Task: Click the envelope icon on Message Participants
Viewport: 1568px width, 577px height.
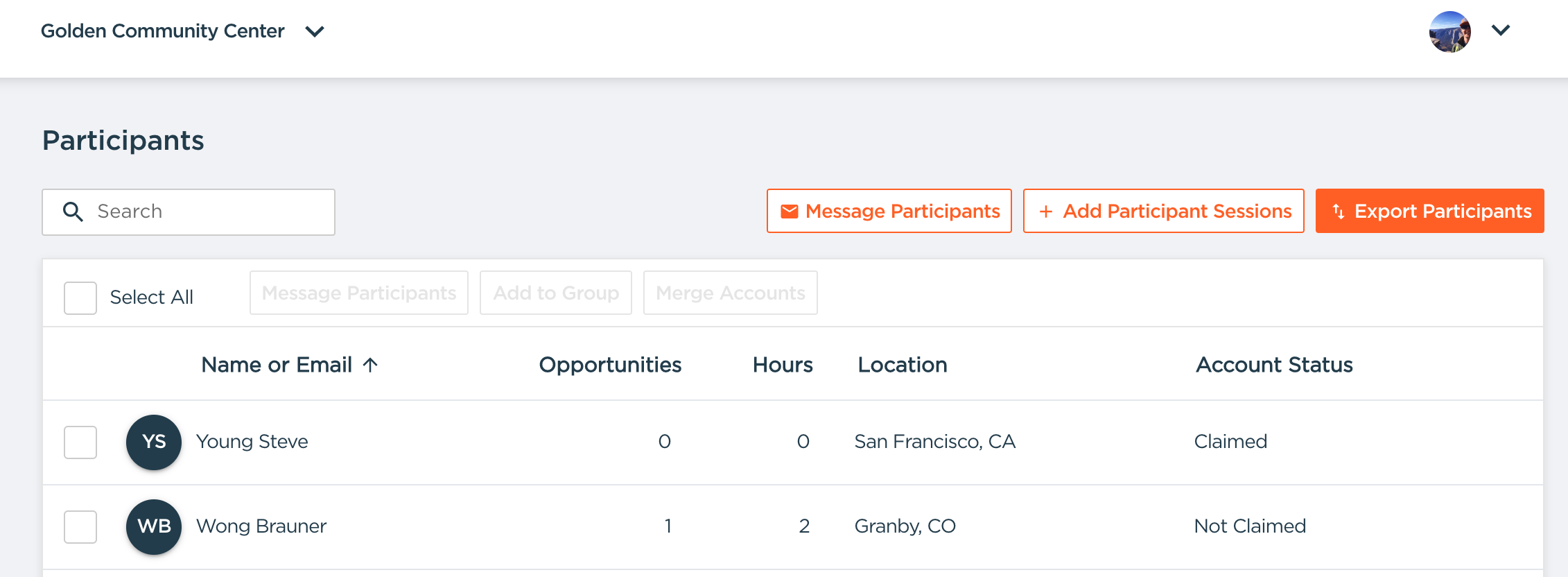Action: [789, 212]
